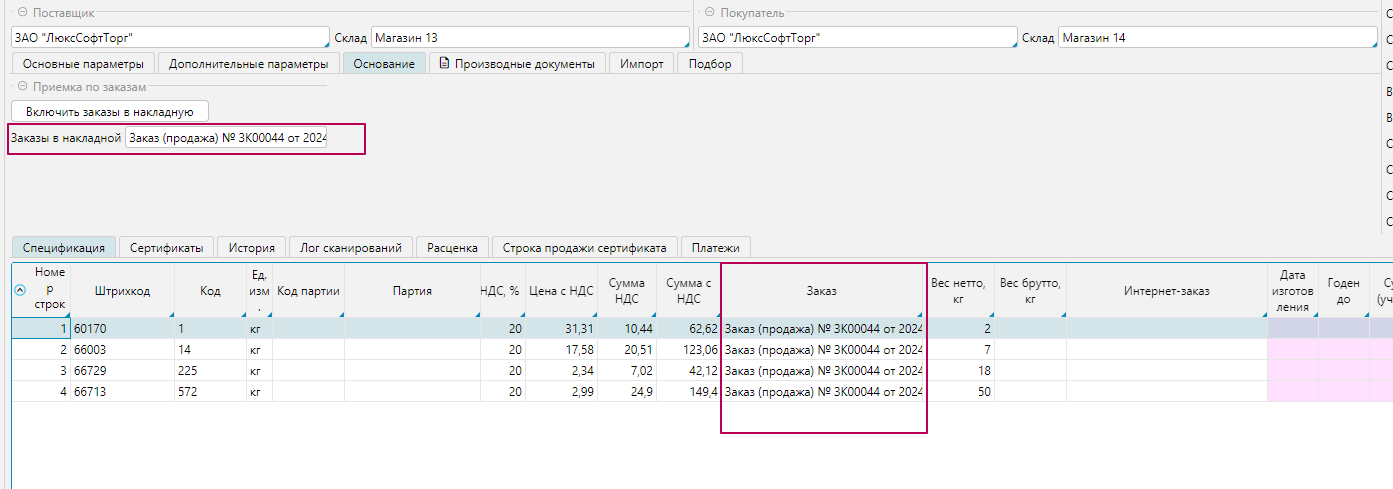Click the supplier Склад field with Магазин 13
Screen dimensions: 1393x489
(530, 38)
